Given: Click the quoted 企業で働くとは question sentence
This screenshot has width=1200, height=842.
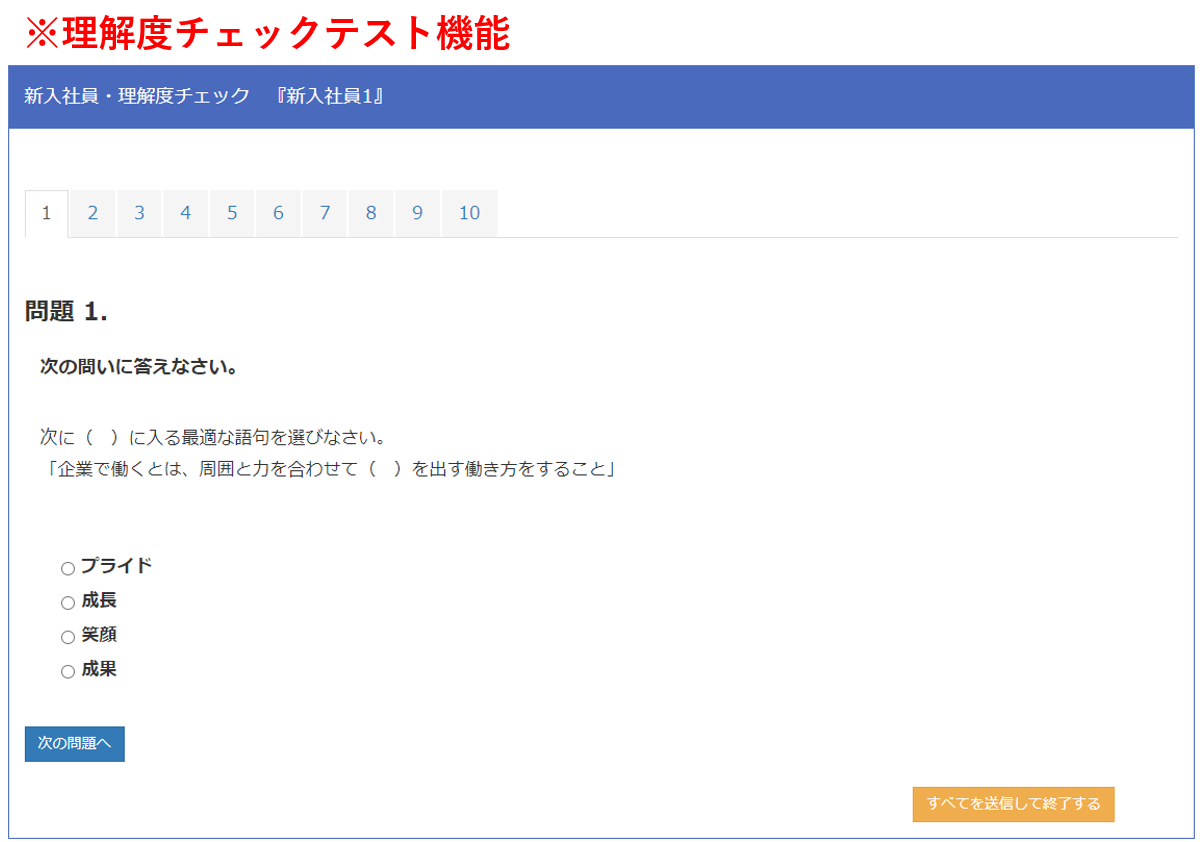Looking at the screenshot, I should click(328, 469).
